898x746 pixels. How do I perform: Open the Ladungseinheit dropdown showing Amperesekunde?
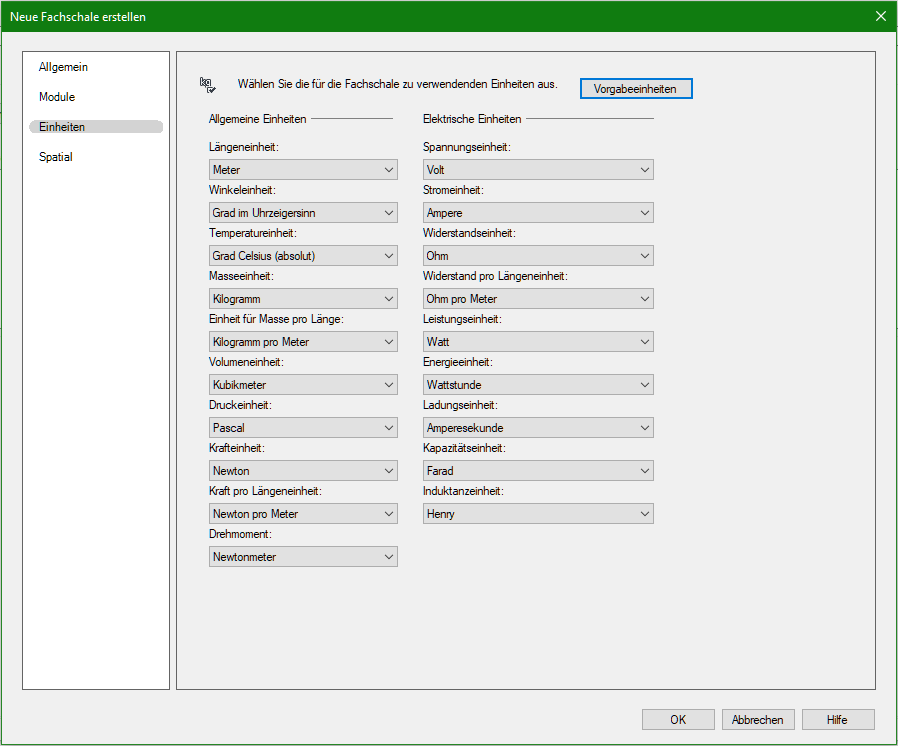tap(538, 427)
